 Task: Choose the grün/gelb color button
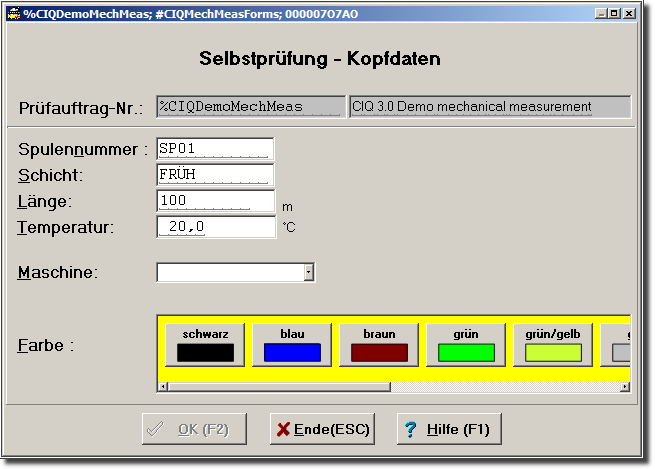pyautogui.click(x=553, y=344)
